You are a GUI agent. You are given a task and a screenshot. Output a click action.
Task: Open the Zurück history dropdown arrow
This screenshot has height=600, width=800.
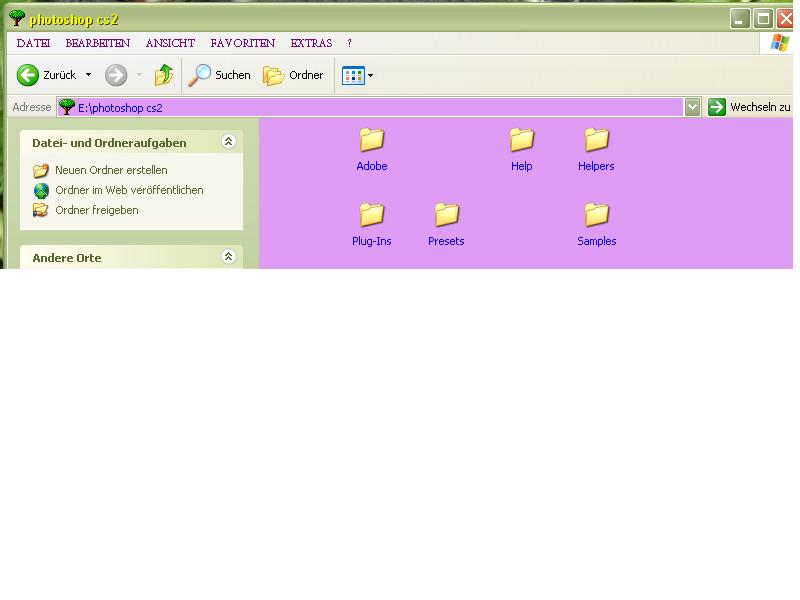coord(88,75)
